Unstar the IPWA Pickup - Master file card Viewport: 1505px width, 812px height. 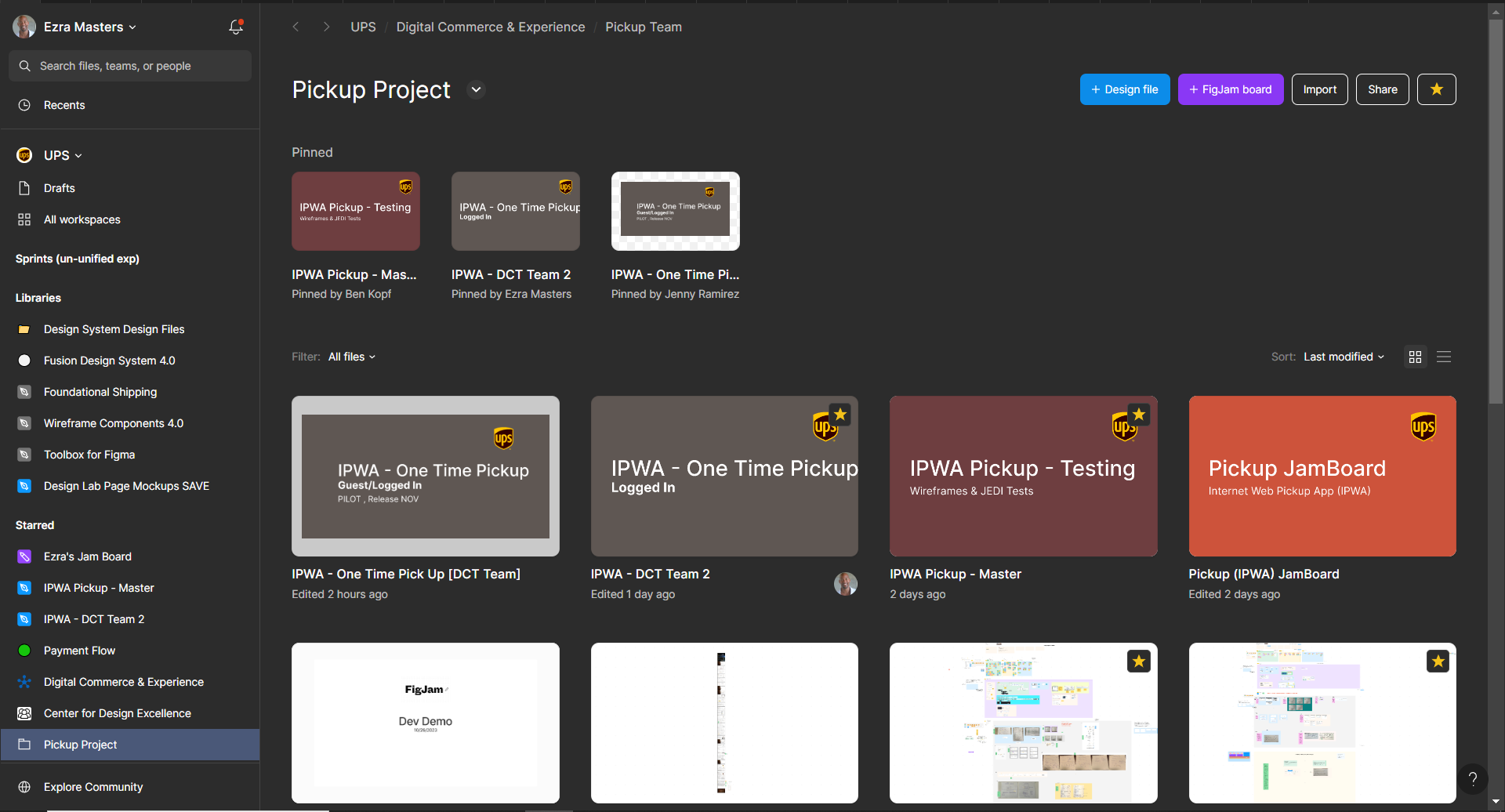1139,415
